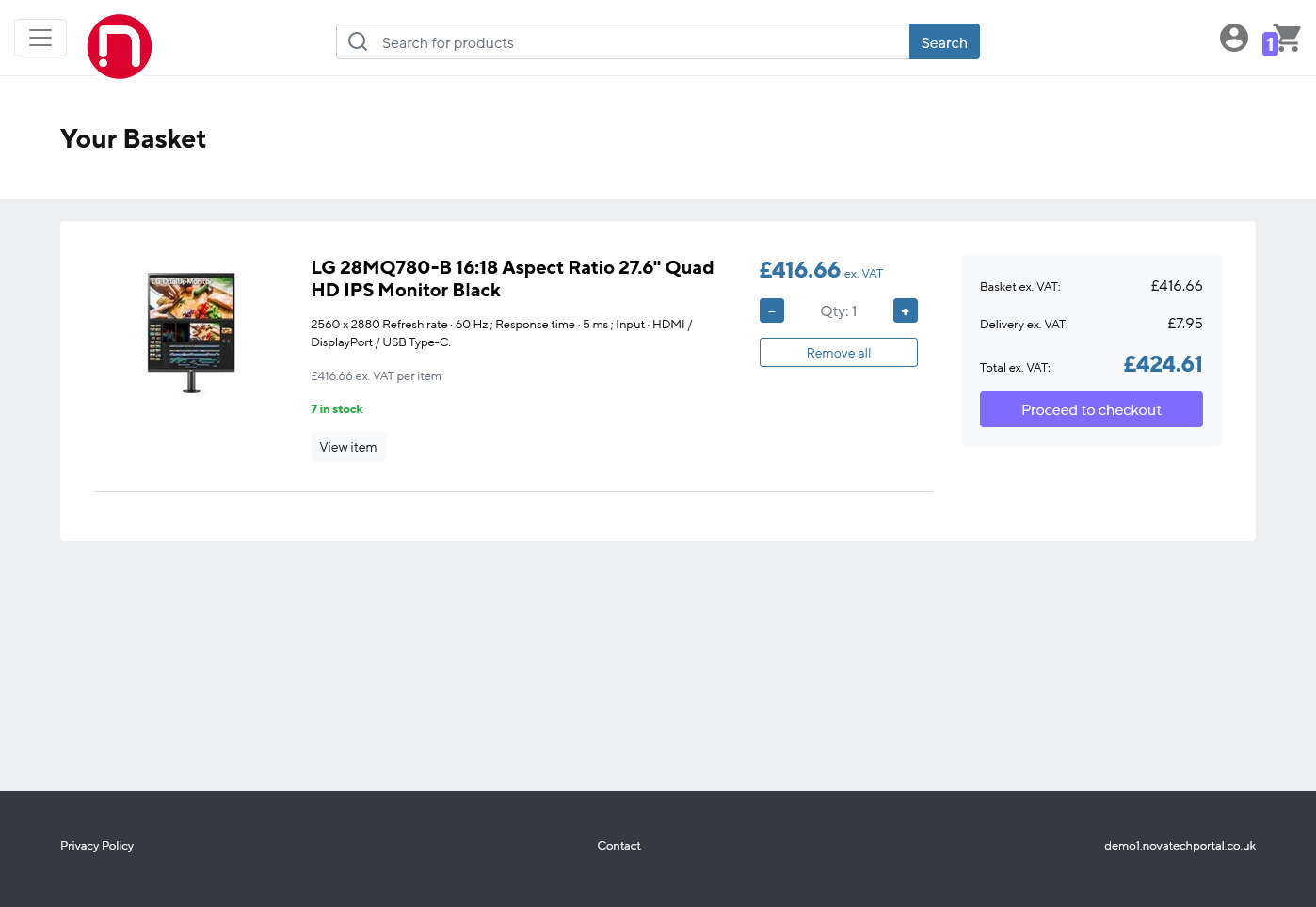The width and height of the screenshot is (1316, 907).
Task: Open the Contact footer link
Action: tap(618, 846)
